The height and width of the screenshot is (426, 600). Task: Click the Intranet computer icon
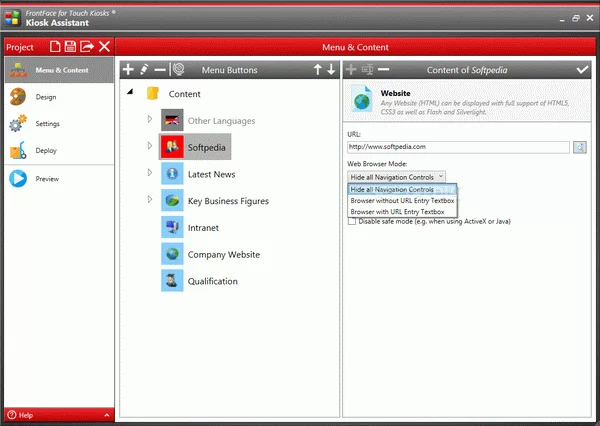point(172,227)
